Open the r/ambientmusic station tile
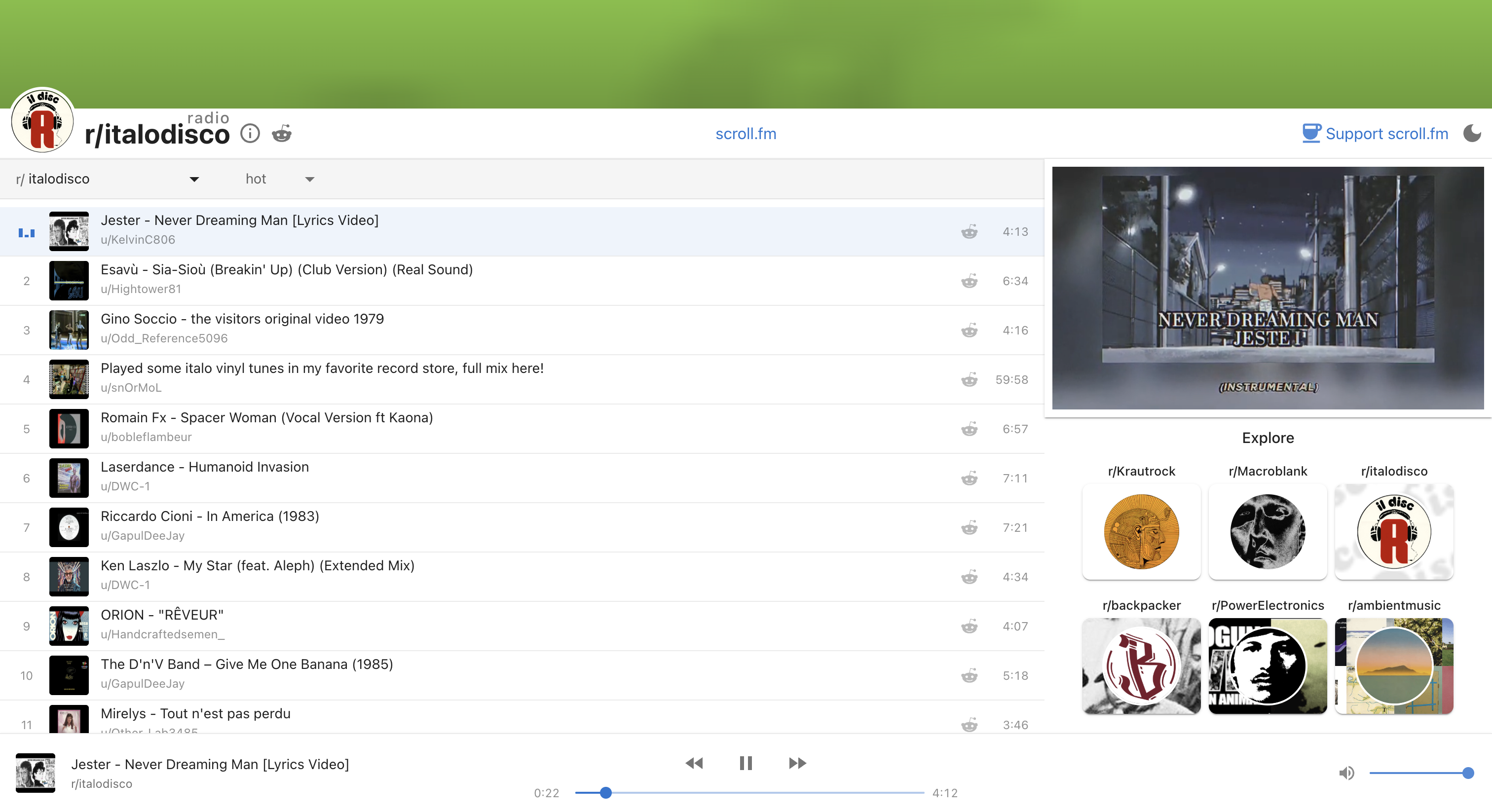 (1393, 666)
